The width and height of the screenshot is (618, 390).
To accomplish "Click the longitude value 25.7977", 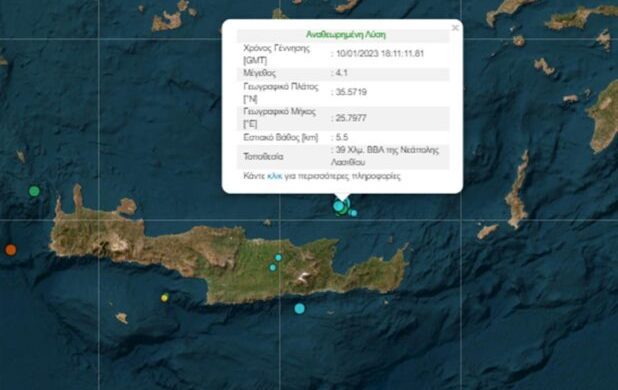I will pos(351,118).
